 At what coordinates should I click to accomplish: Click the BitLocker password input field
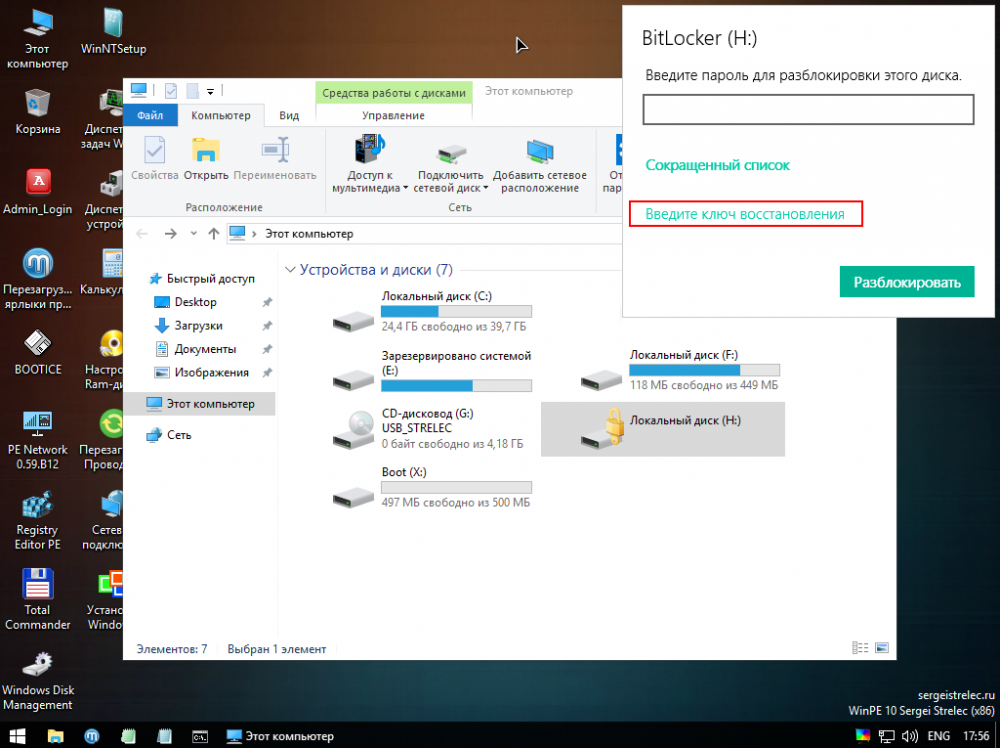(807, 110)
